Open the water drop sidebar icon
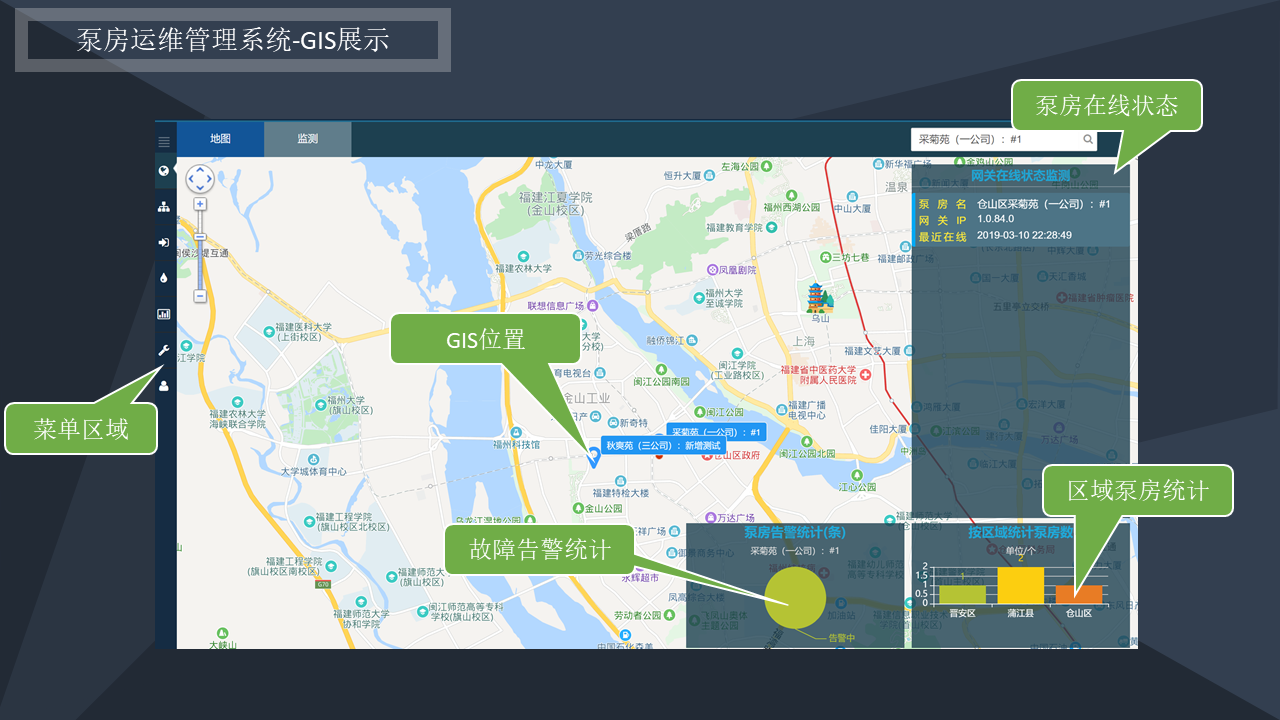 [x=163, y=278]
